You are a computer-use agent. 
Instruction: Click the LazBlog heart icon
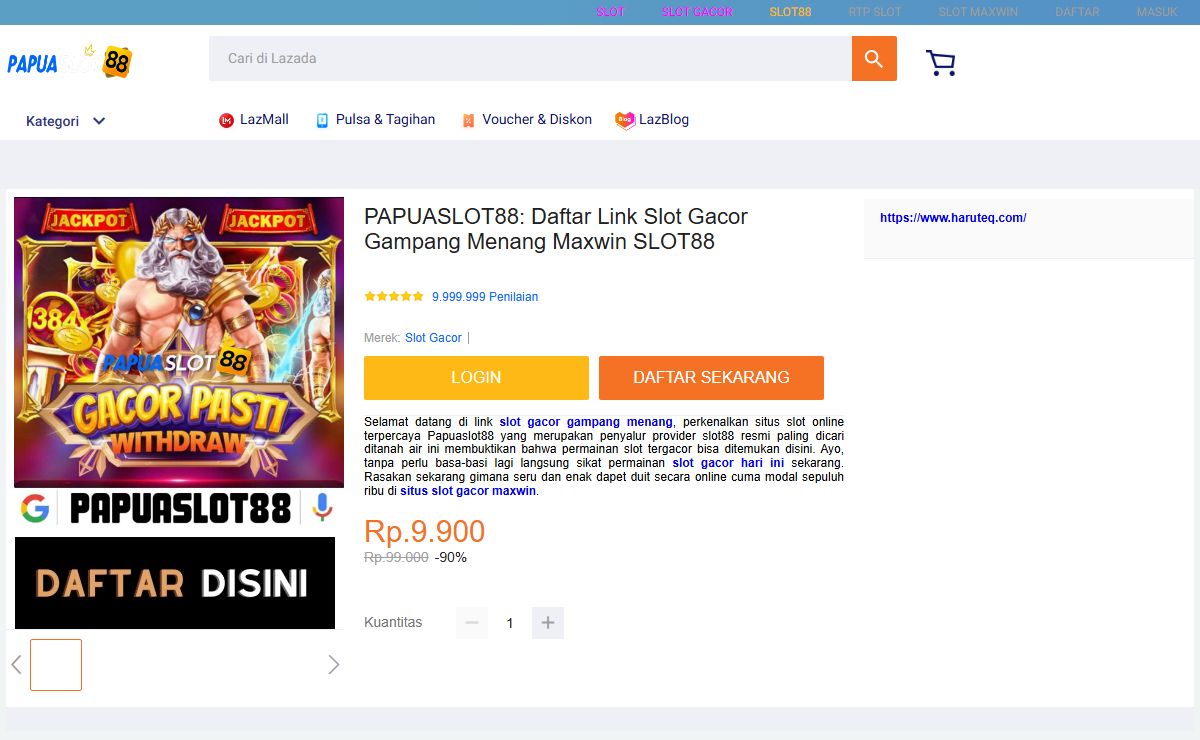(x=625, y=120)
